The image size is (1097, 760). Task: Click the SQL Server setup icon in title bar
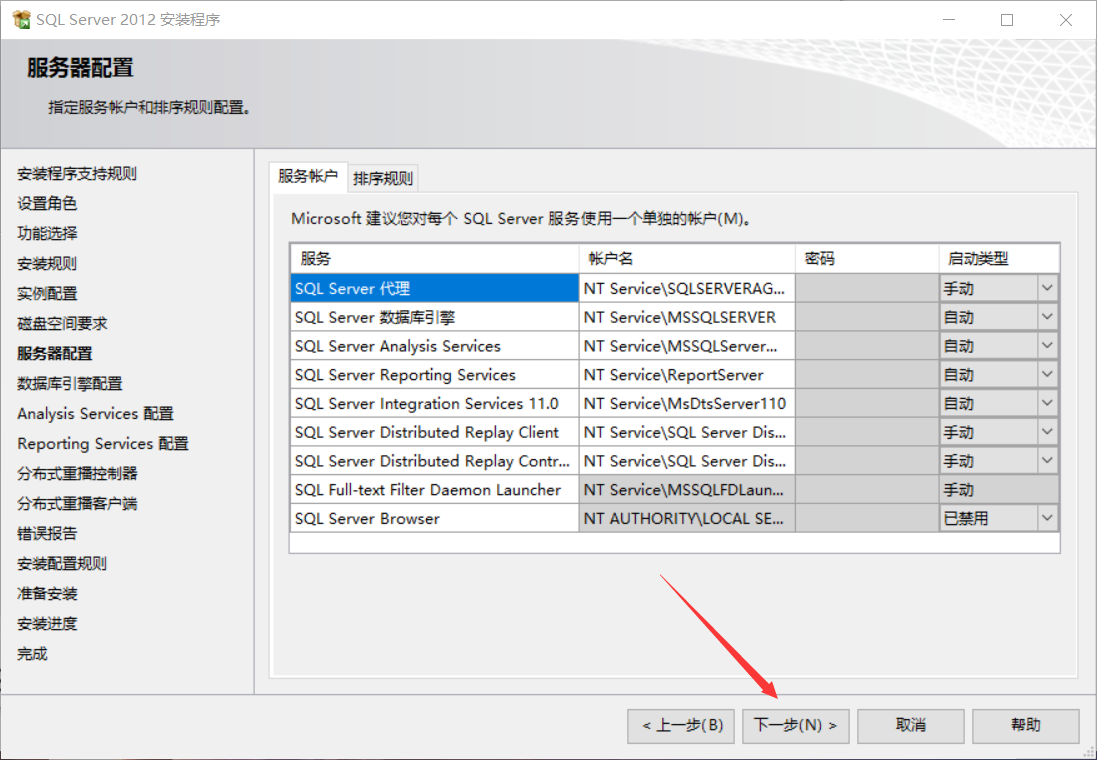20,19
